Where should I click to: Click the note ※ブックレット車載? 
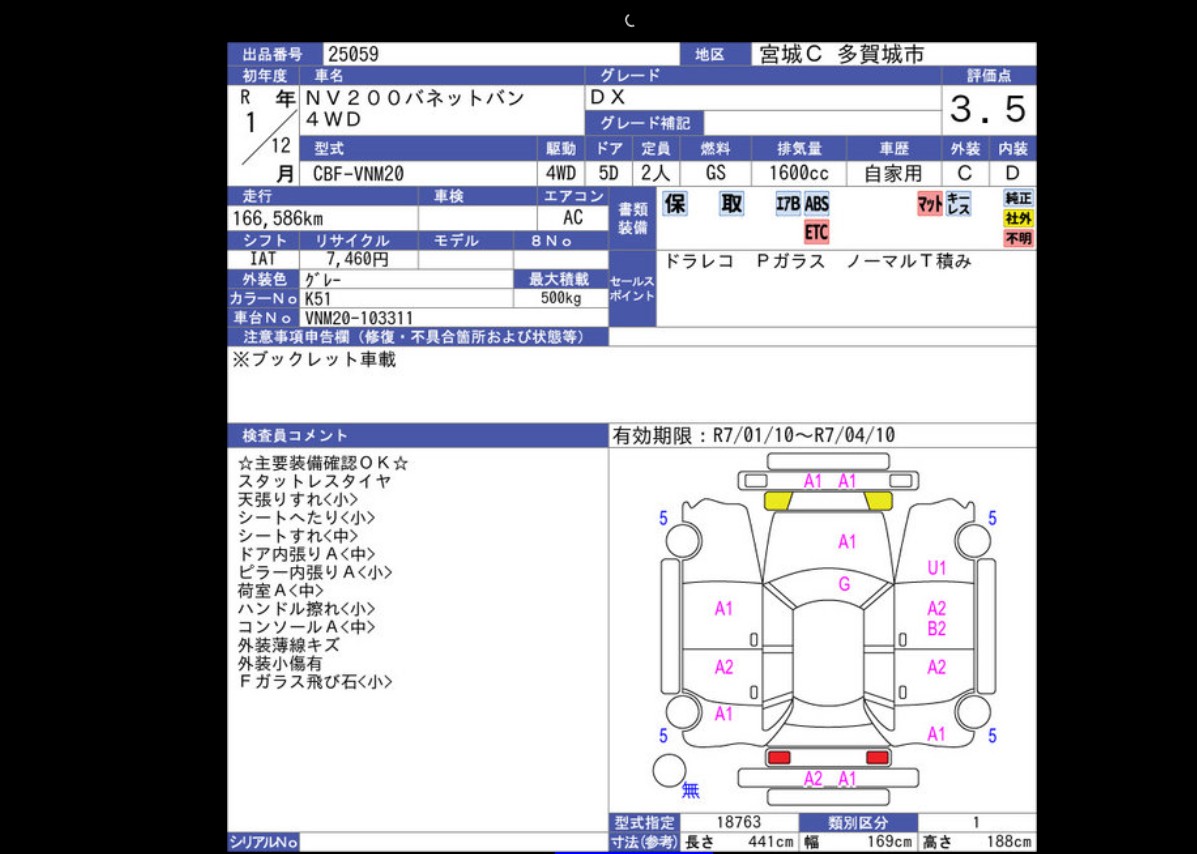pyautogui.click(x=314, y=359)
